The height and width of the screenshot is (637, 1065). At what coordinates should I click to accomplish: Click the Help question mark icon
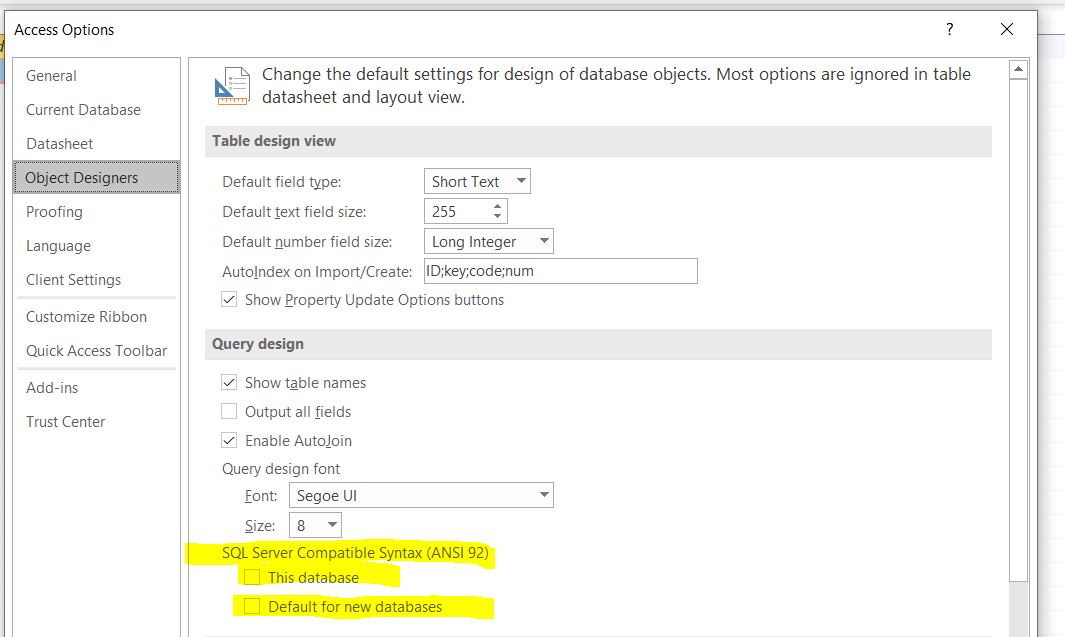949,30
